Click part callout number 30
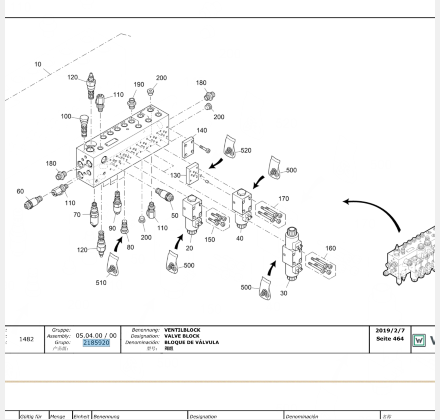440x420 pixels. (283, 293)
